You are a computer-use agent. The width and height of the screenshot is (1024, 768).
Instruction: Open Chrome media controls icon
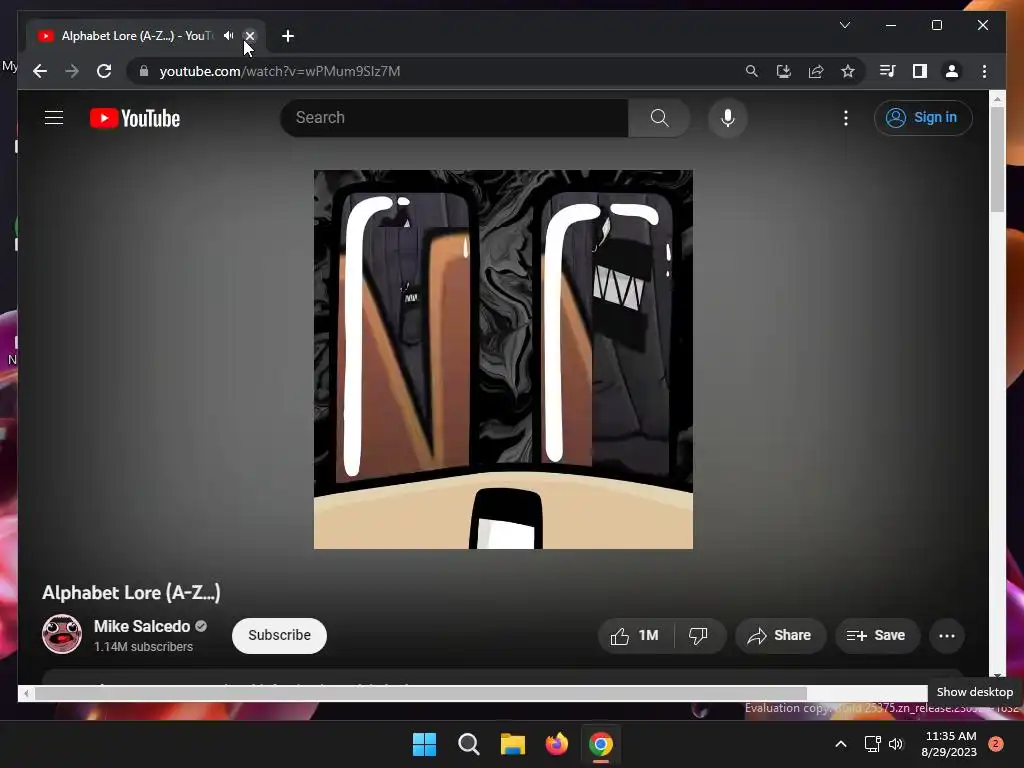[x=888, y=71]
